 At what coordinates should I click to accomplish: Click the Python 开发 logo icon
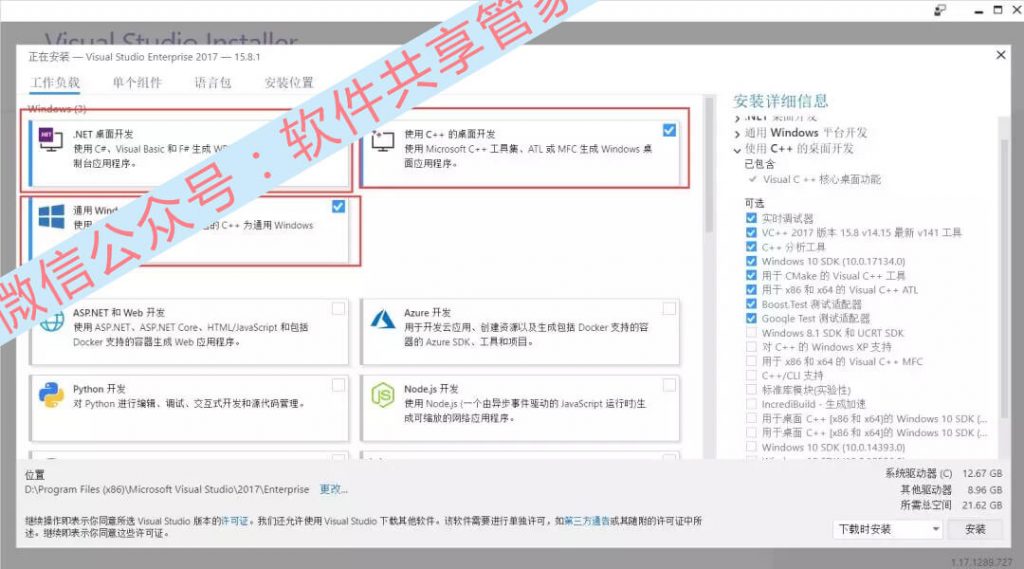tap(51, 395)
